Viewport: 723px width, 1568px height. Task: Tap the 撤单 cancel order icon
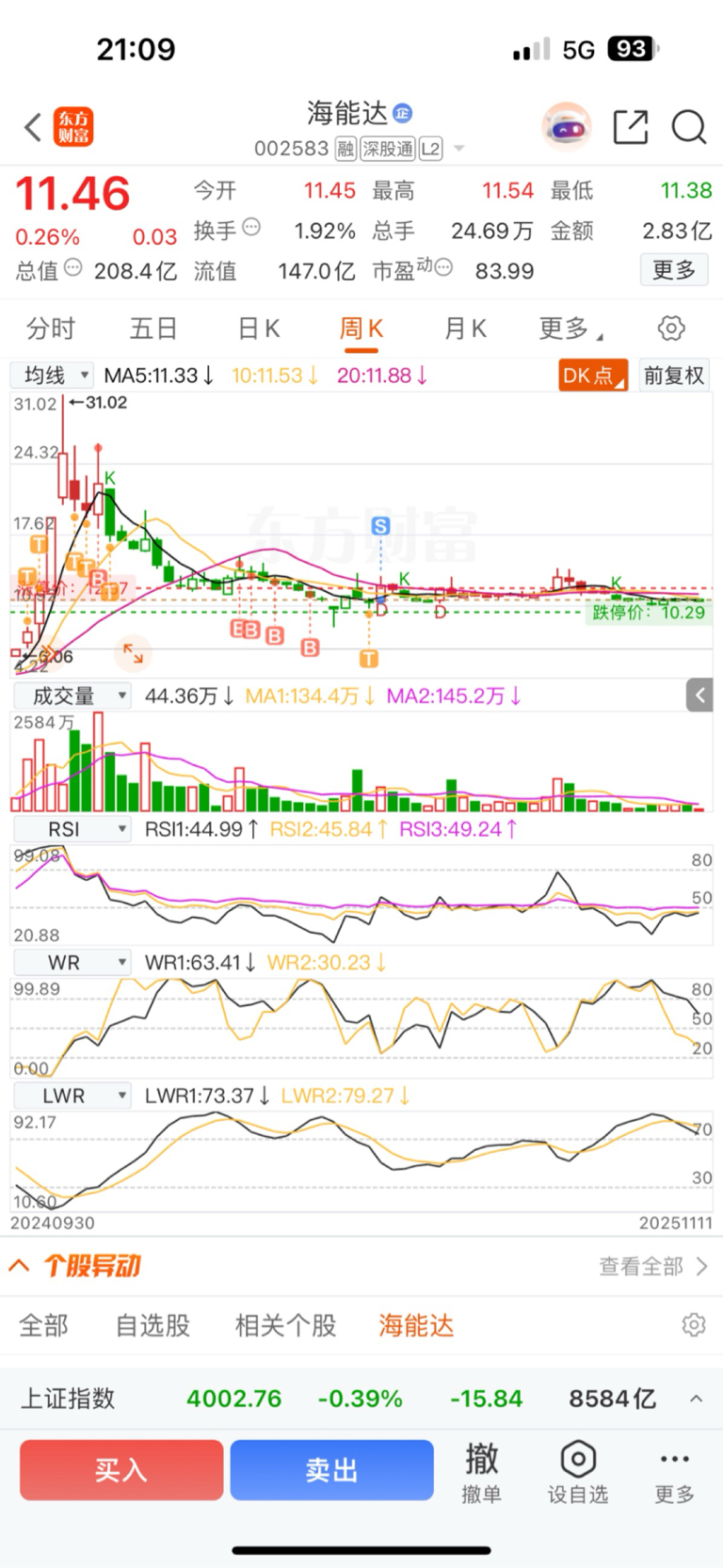point(482,1471)
